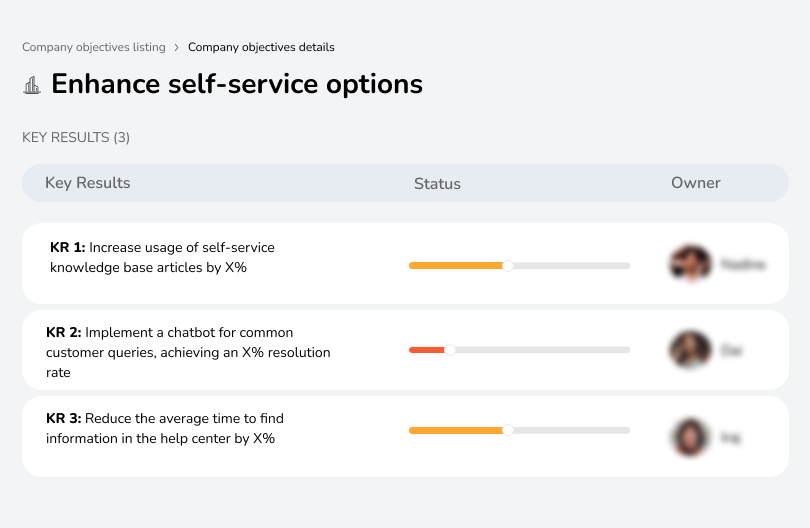Click the owner name next to the KR 3 avatar
Image resolution: width=810 pixels, height=528 pixels.
[x=730, y=437]
